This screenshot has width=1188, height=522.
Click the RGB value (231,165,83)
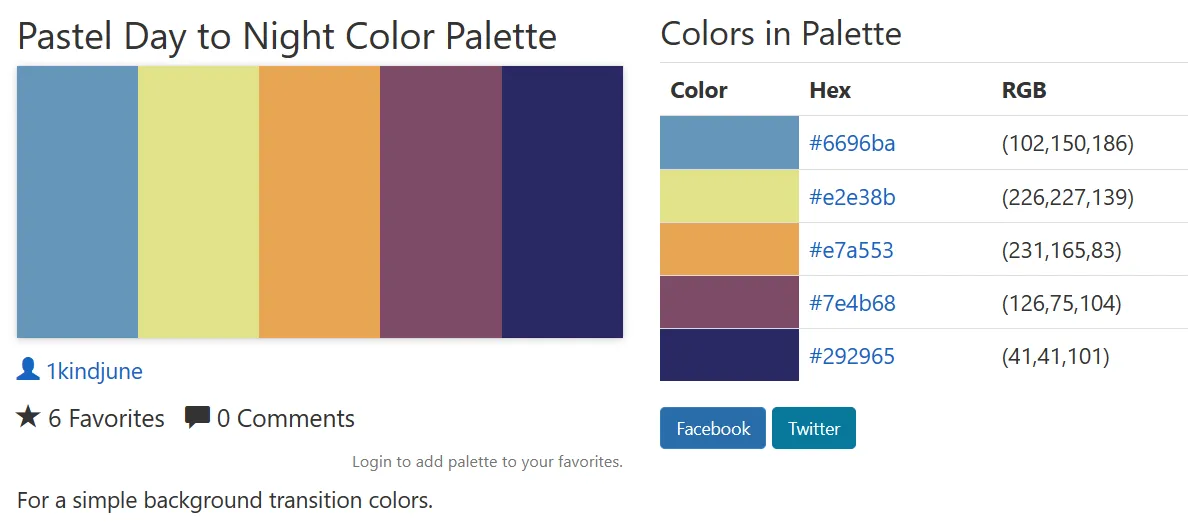point(1061,250)
